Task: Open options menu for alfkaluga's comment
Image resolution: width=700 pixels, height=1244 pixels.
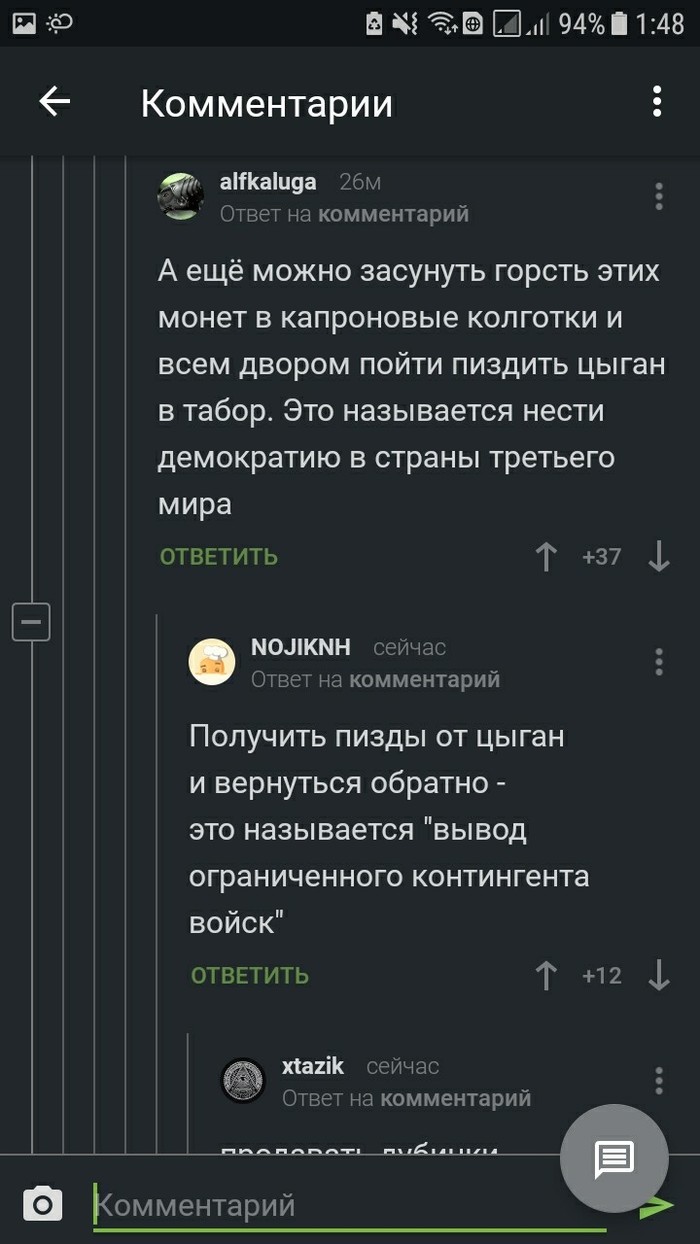Action: [x=659, y=196]
